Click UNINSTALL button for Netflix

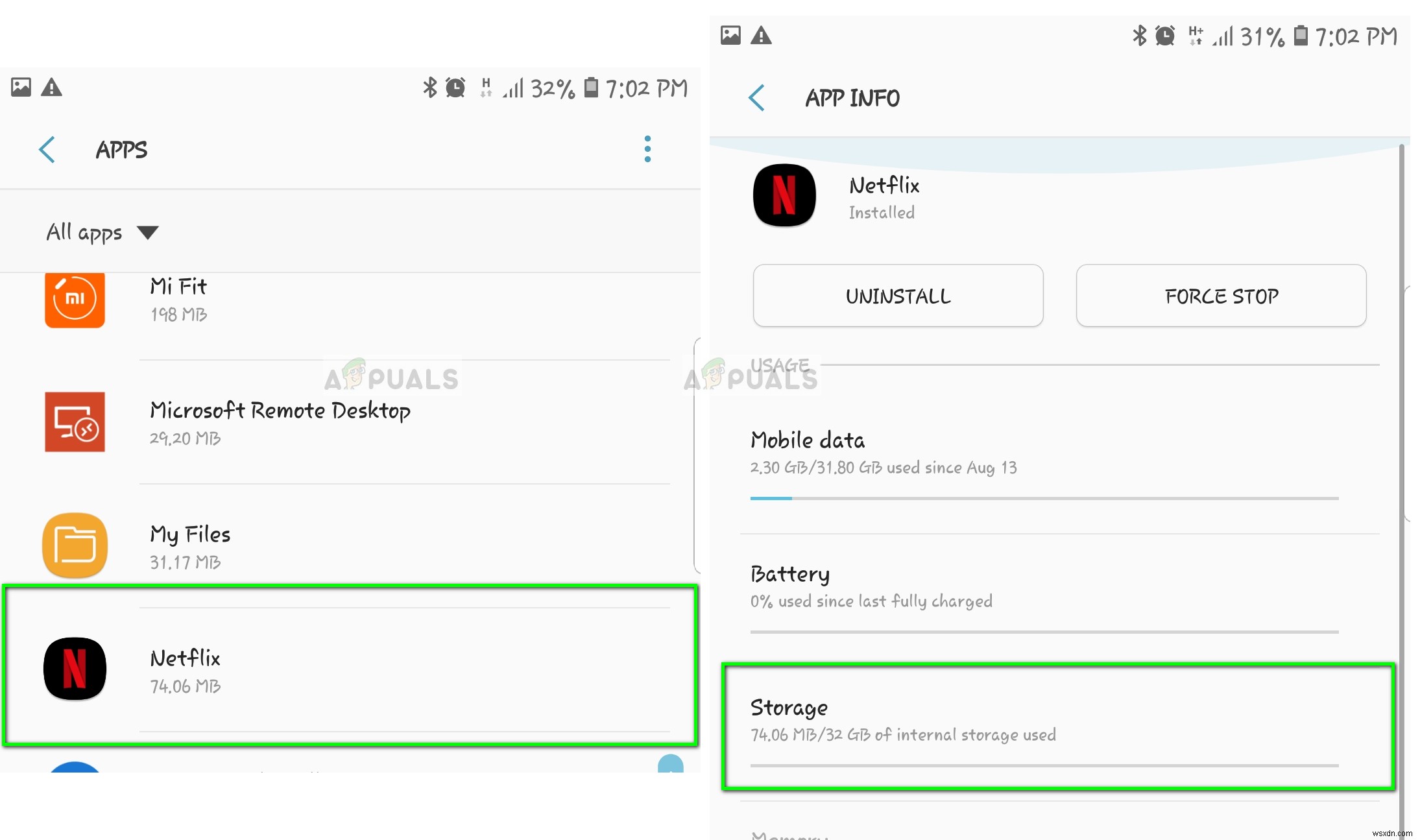[897, 295]
